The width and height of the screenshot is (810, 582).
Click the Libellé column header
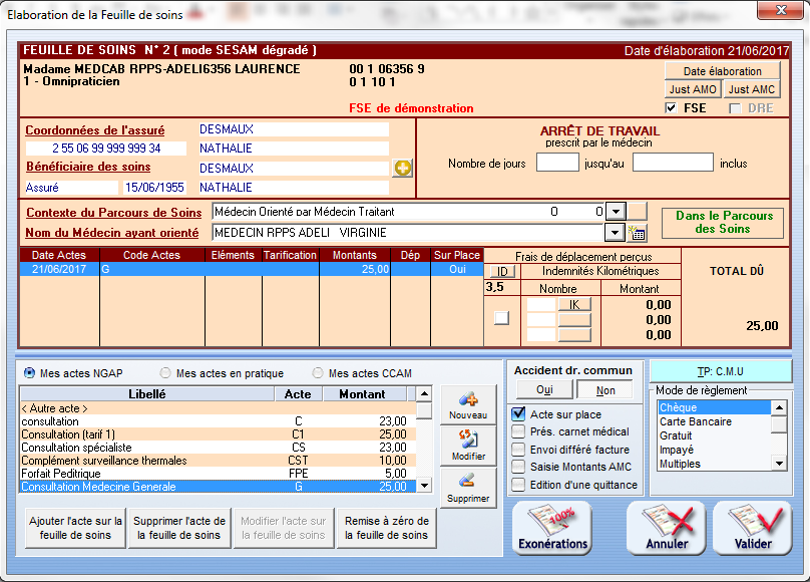[x=147, y=394]
